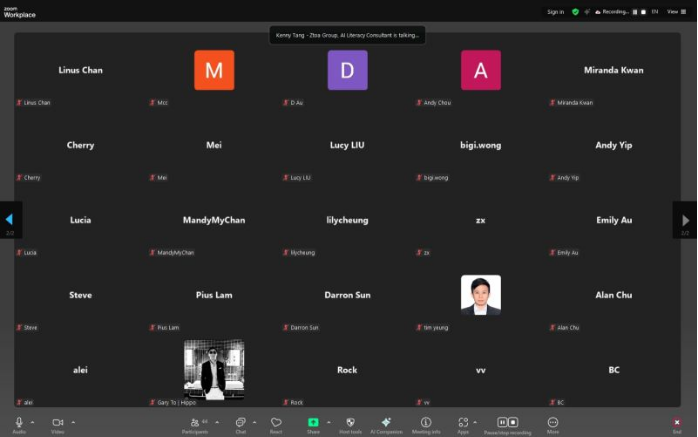Open the Meeting info panel

pos(426,422)
